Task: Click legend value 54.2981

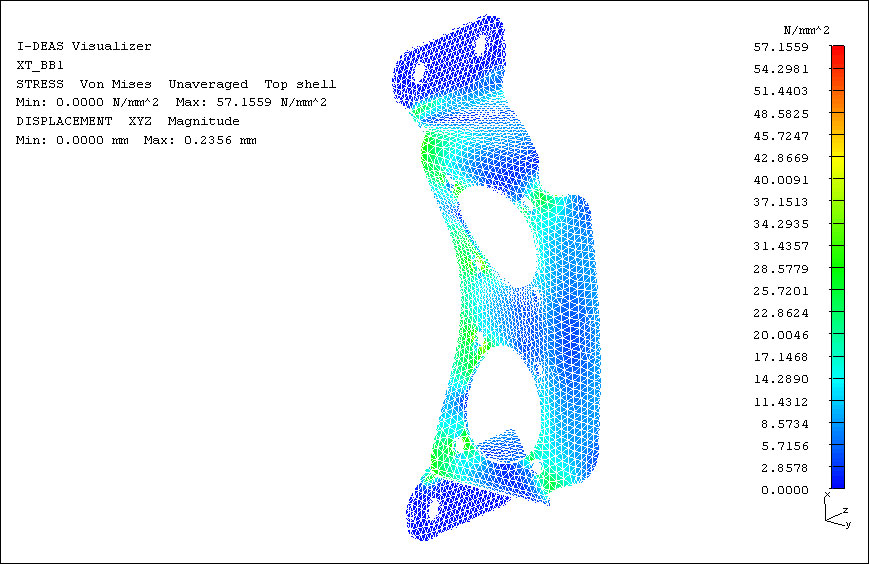Action: click(x=781, y=69)
